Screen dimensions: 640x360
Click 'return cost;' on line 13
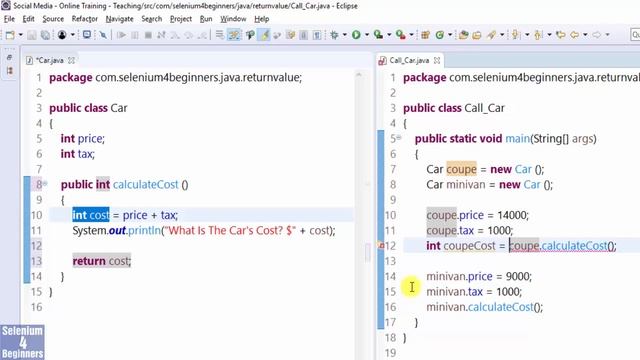[x=102, y=261]
